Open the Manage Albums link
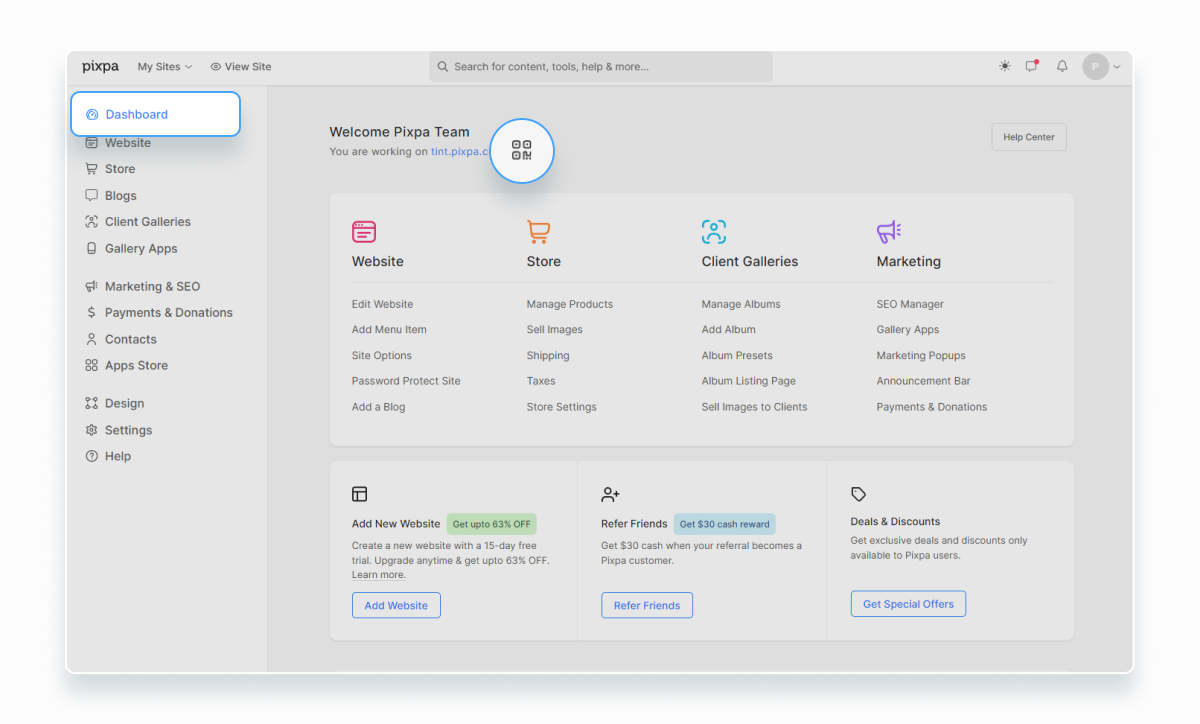This screenshot has width=1200, height=724. 741,304
